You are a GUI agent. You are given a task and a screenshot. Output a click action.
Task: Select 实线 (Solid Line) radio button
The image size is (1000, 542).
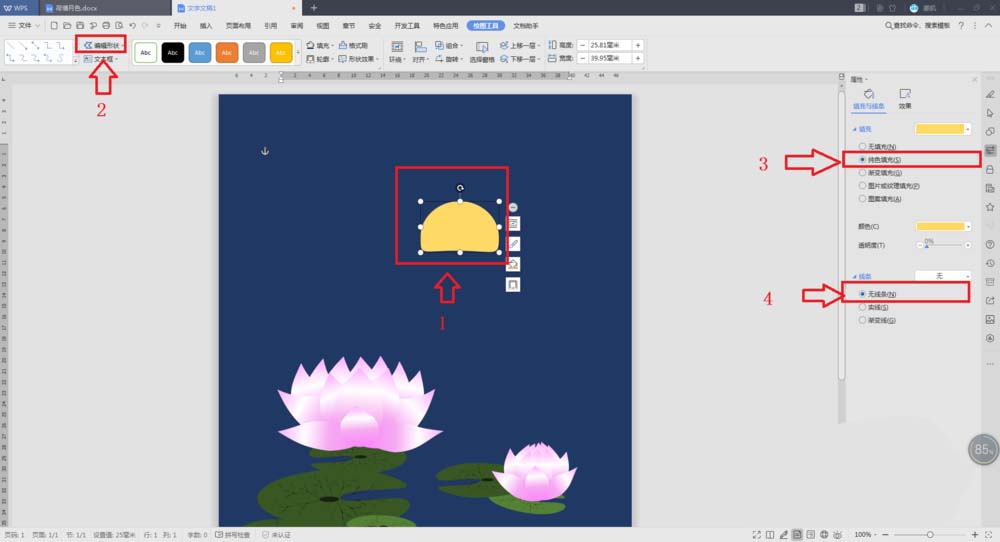point(862,307)
